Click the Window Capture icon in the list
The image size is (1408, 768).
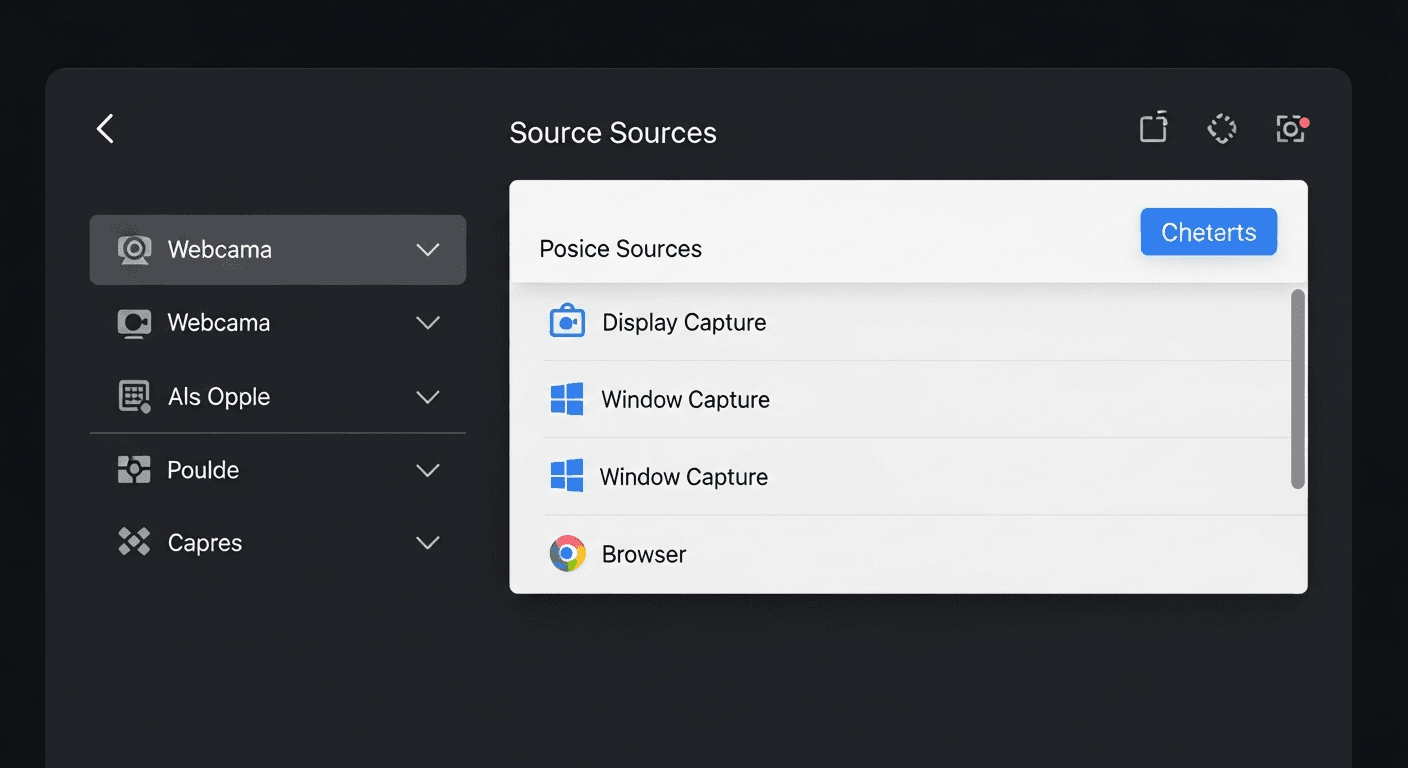coord(567,399)
